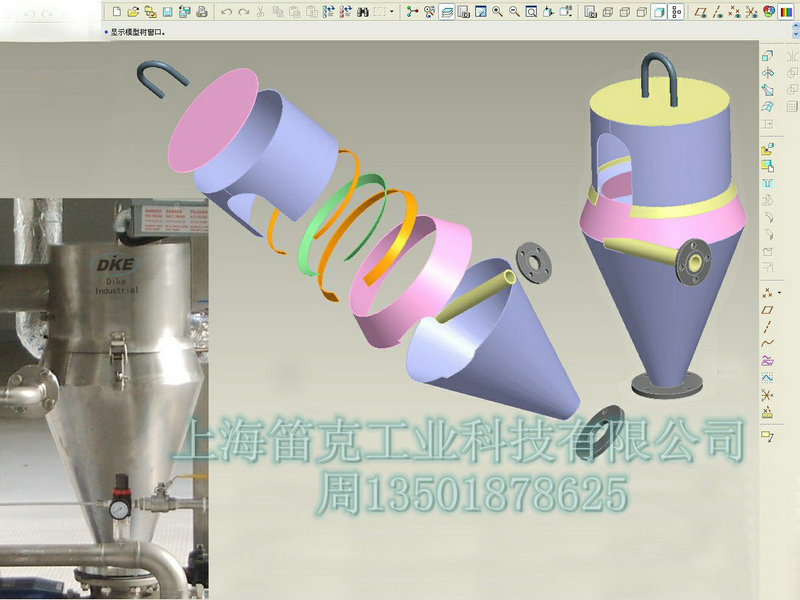The image size is (800, 600).
Task: Click the New file icon
Action: tap(116, 12)
